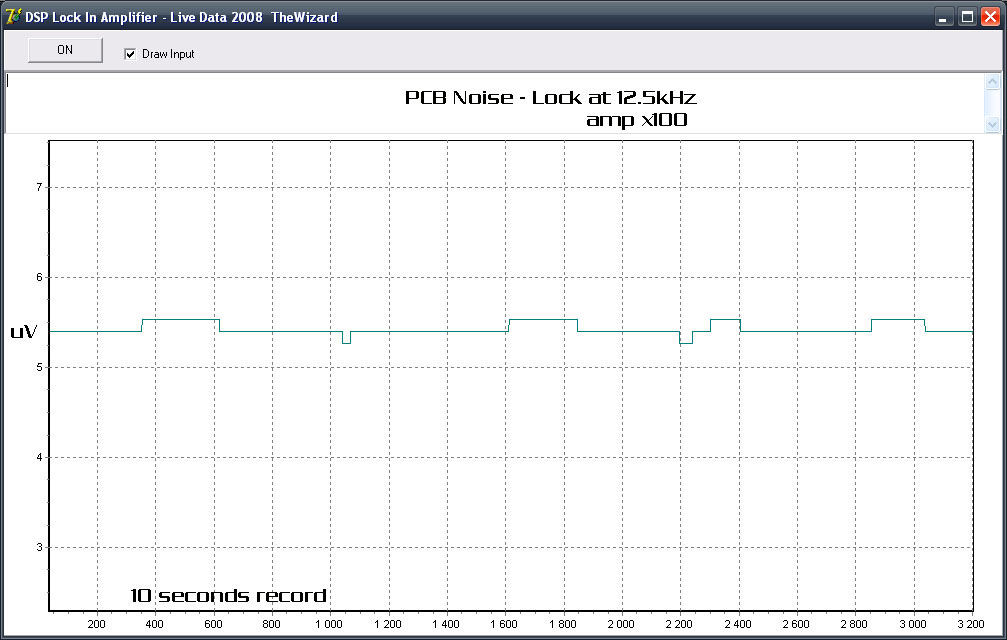Click the x-axis value '1 600'

pyautogui.click(x=504, y=624)
